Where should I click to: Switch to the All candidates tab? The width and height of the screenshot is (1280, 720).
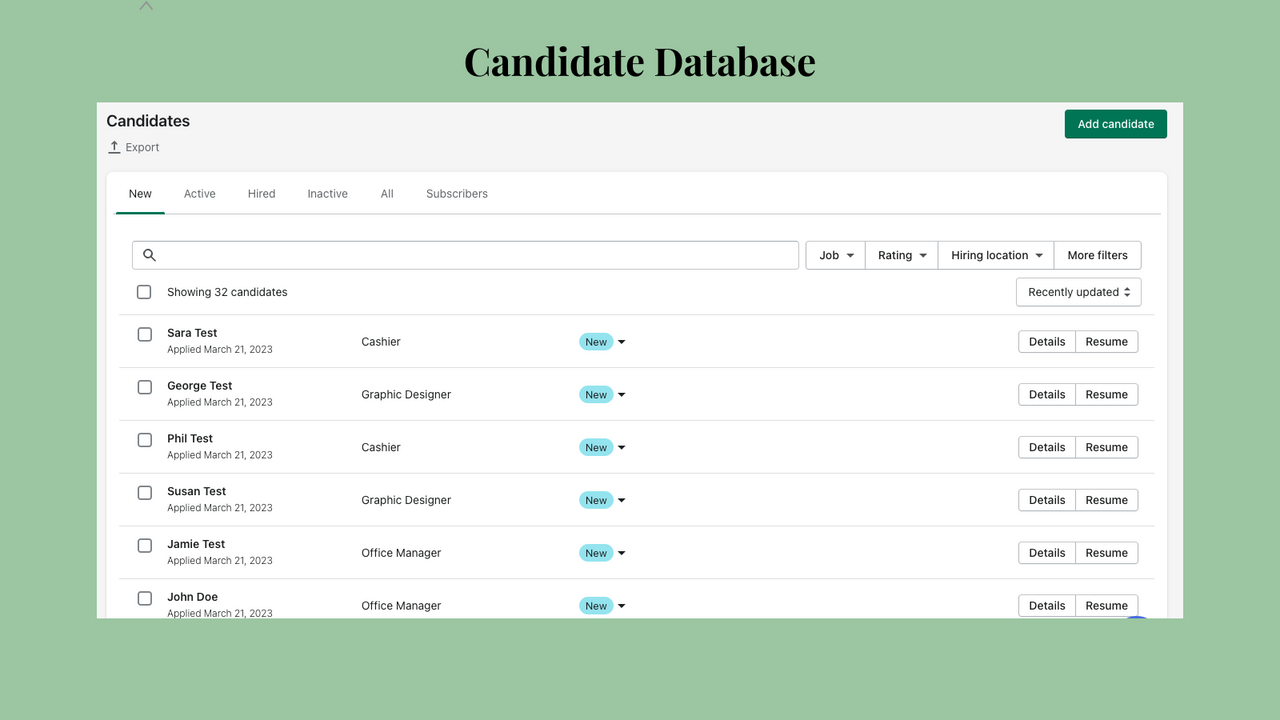387,193
